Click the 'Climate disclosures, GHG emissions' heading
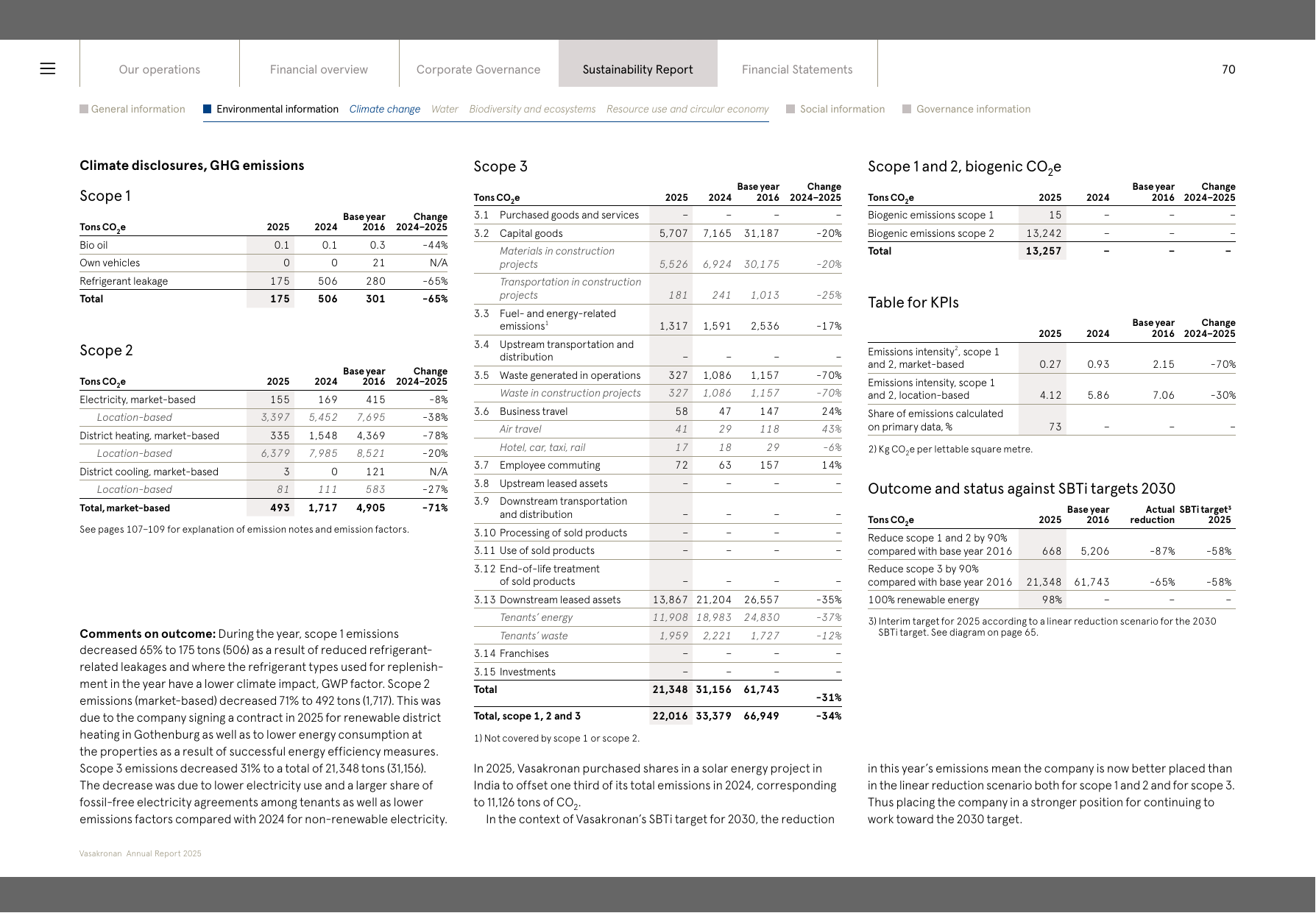Viewport: 1316px width, 913px height. point(192,166)
